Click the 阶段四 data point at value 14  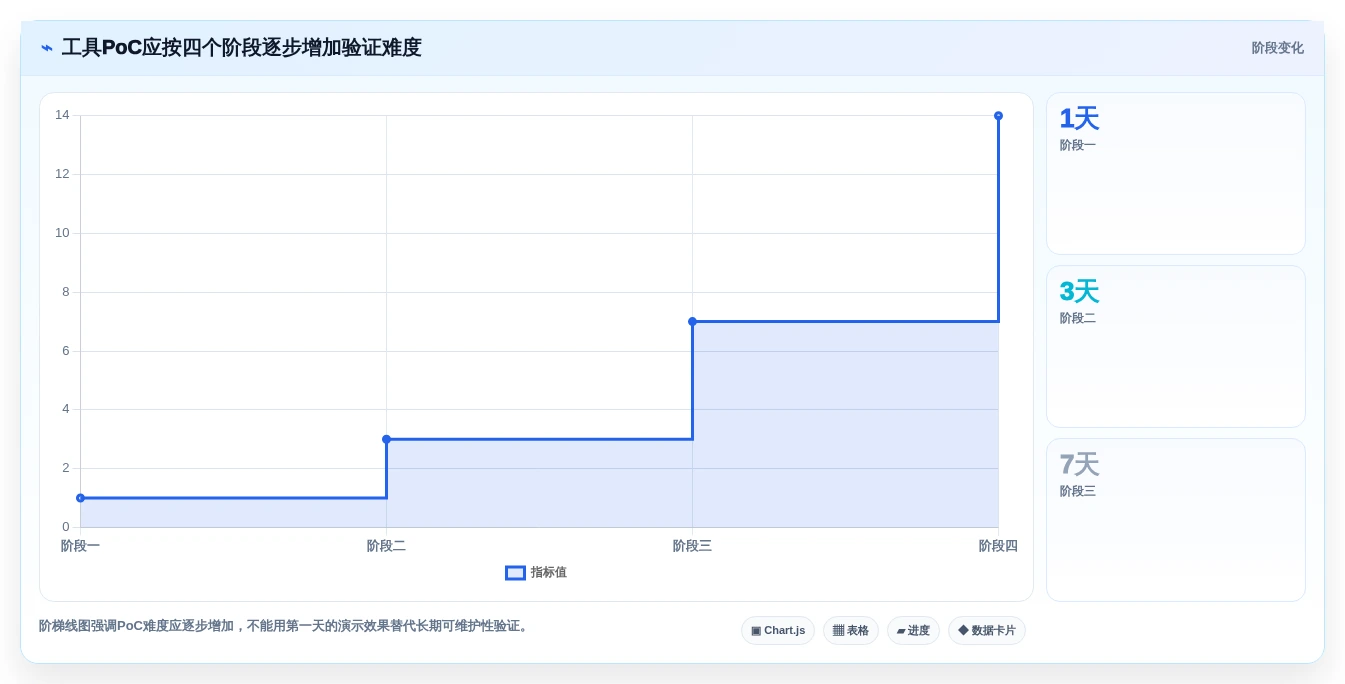coord(998,116)
